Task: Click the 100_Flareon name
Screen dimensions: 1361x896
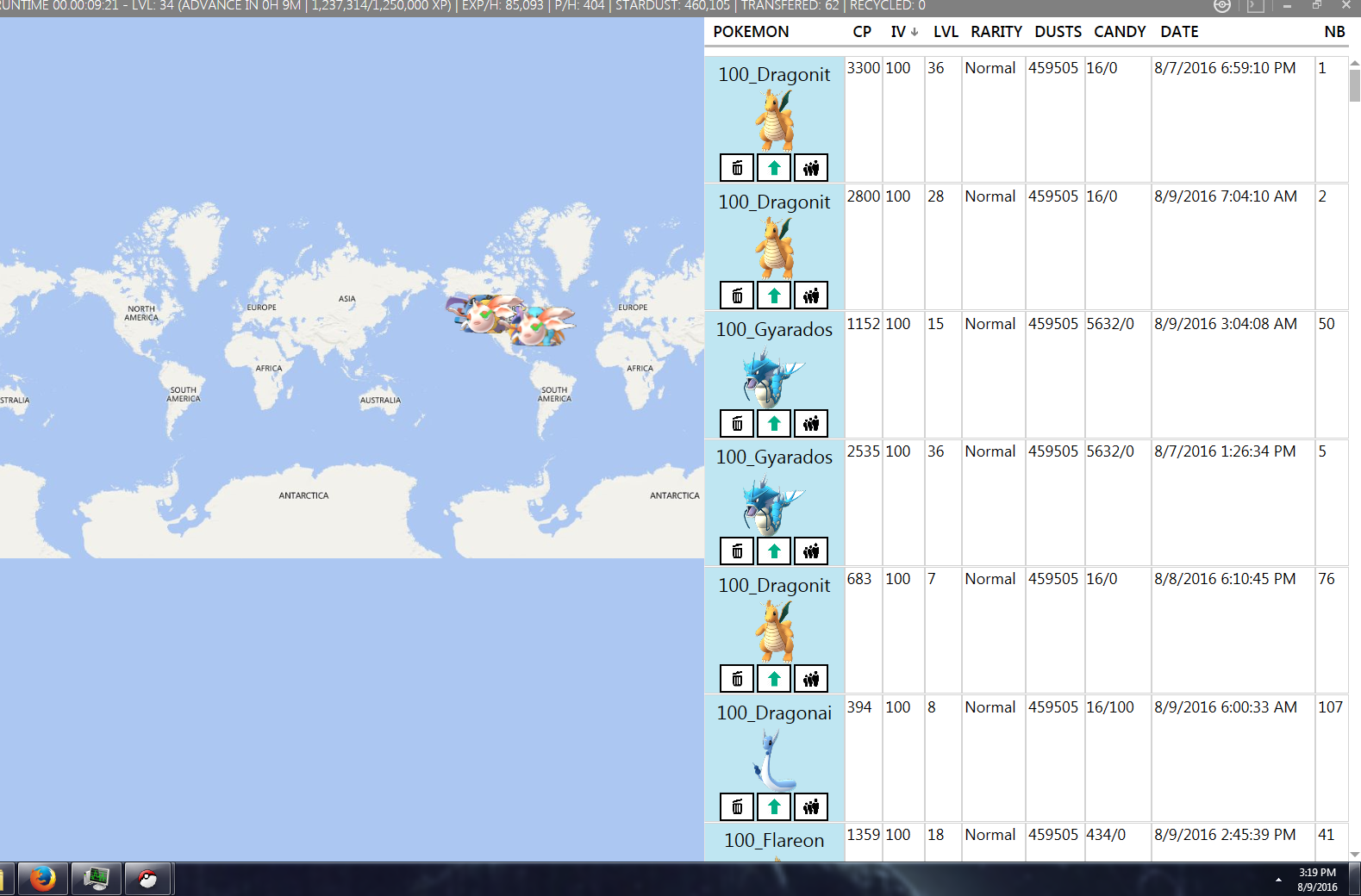Action: (774, 840)
